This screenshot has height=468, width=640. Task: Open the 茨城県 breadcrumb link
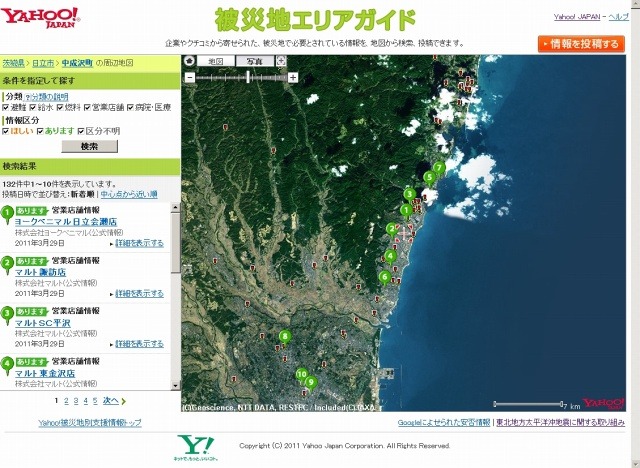[13, 63]
